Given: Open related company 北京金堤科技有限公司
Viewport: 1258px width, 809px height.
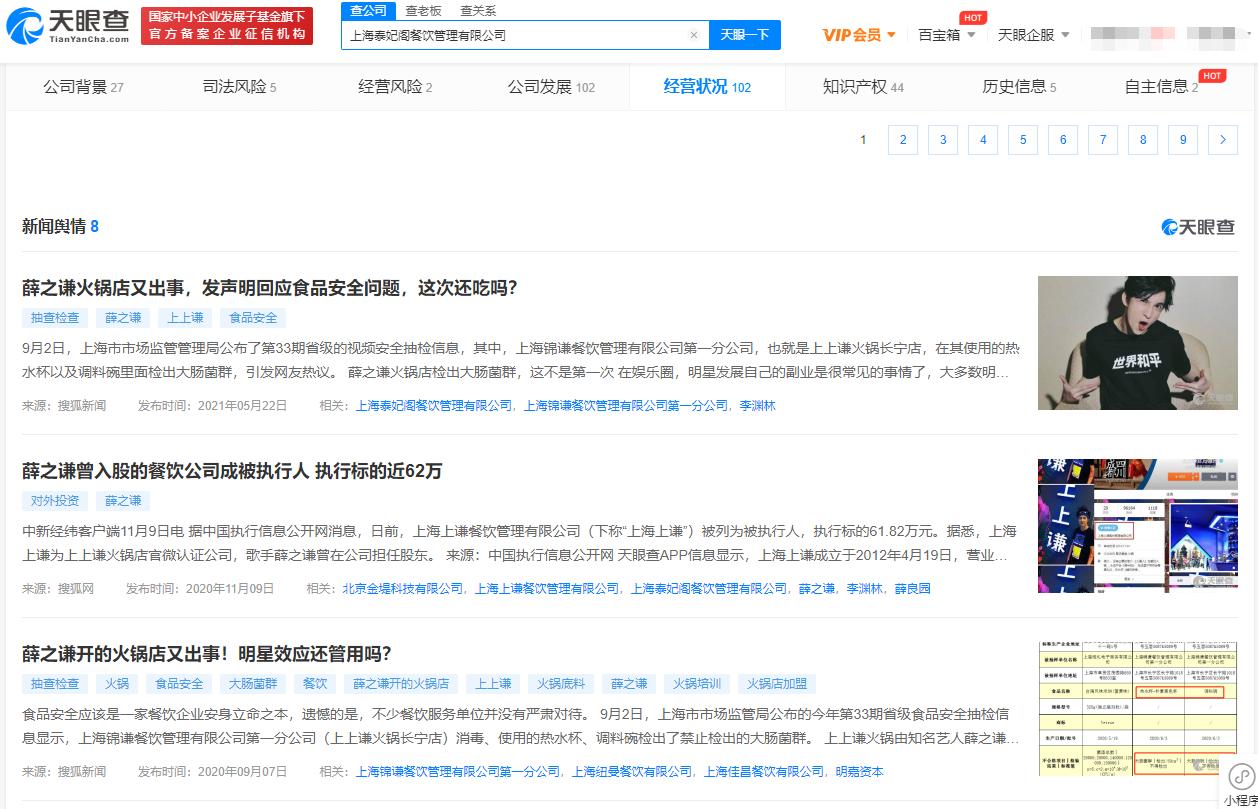Looking at the screenshot, I should 403,589.
